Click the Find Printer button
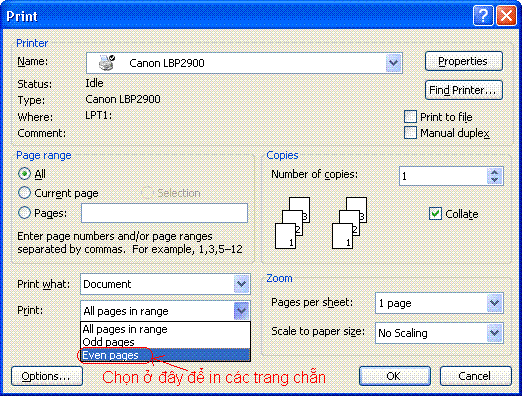522x398 pixels. [464, 90]
